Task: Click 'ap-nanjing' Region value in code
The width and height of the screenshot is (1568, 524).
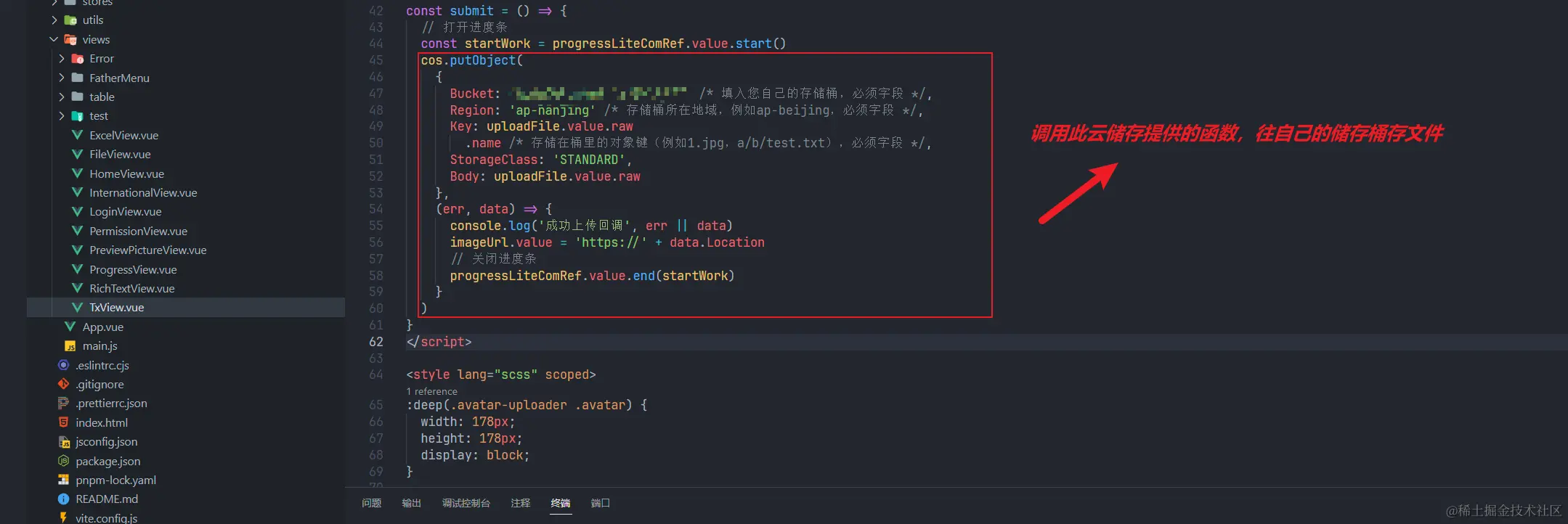Action: [x=552, y=110]
